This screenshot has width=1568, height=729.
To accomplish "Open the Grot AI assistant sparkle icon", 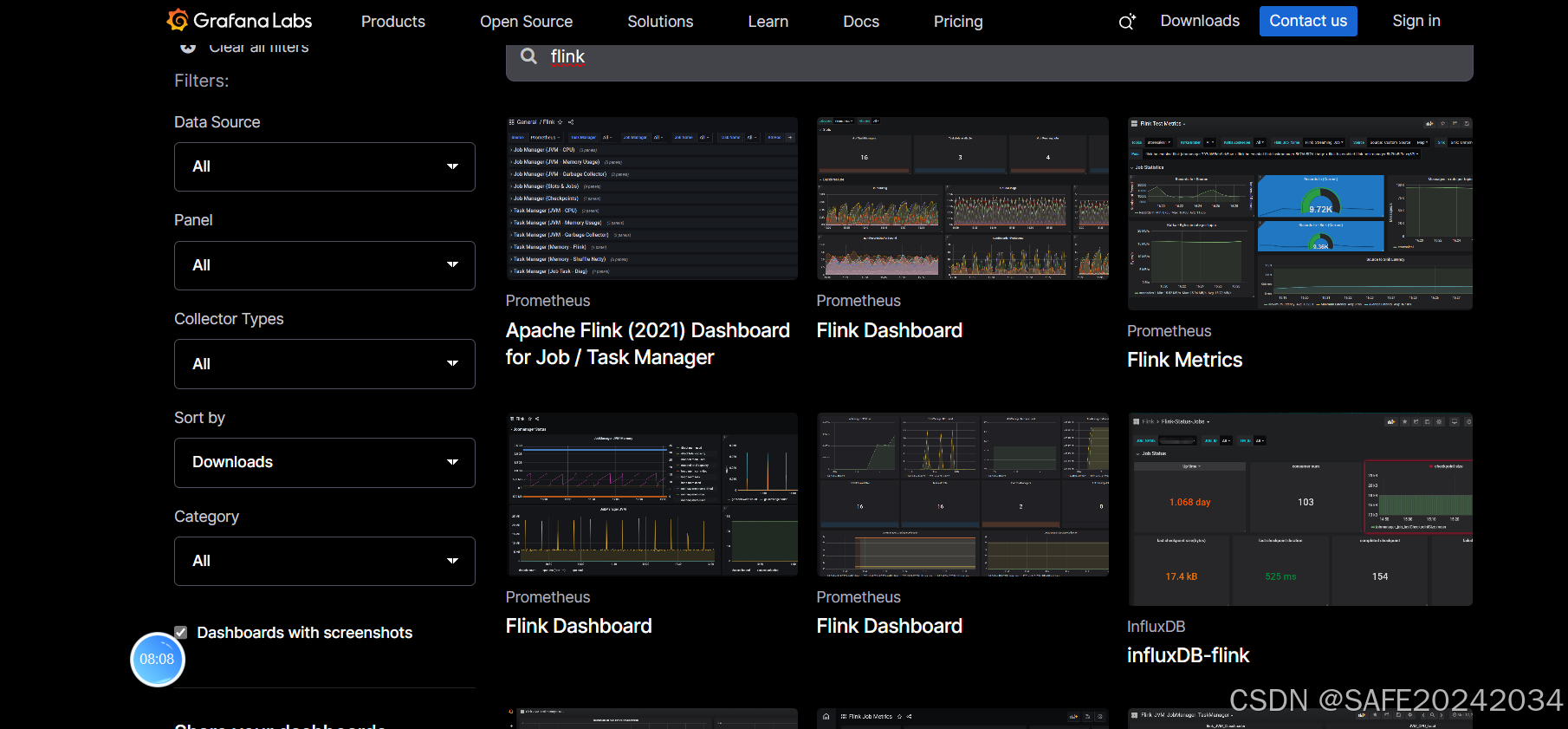I will 1127,22.
